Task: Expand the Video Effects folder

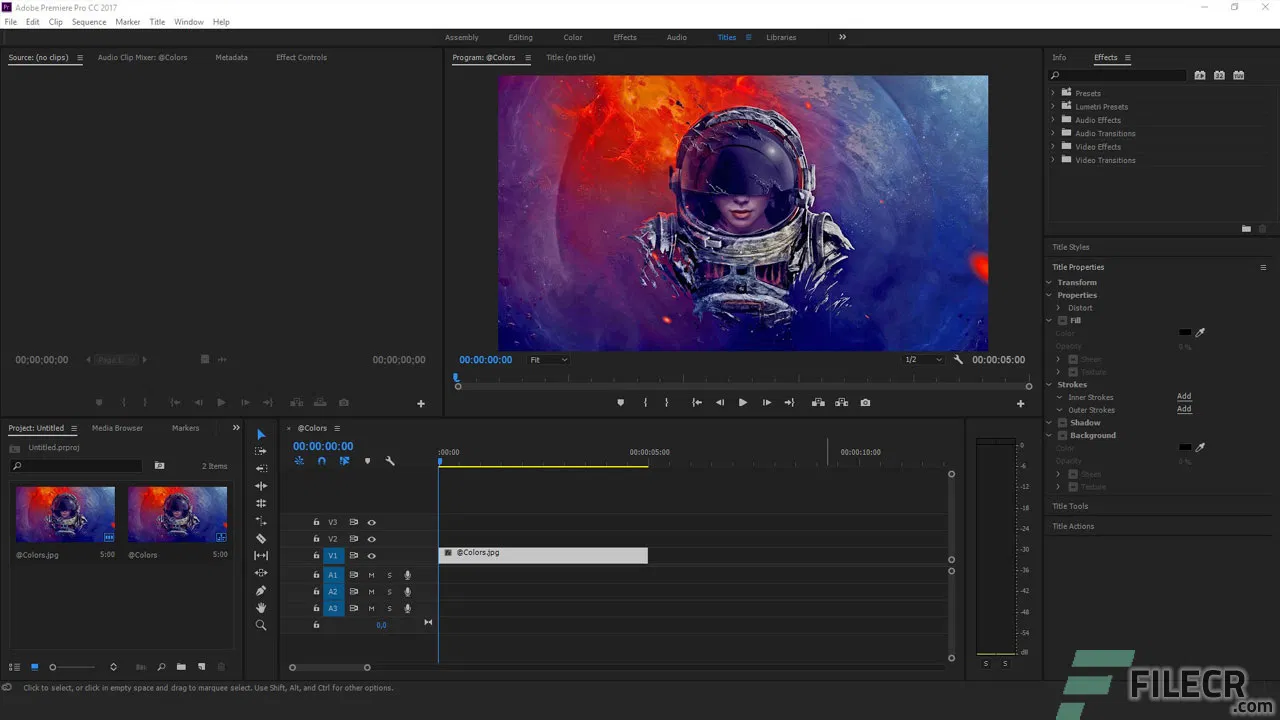Action: (1053, 147)
